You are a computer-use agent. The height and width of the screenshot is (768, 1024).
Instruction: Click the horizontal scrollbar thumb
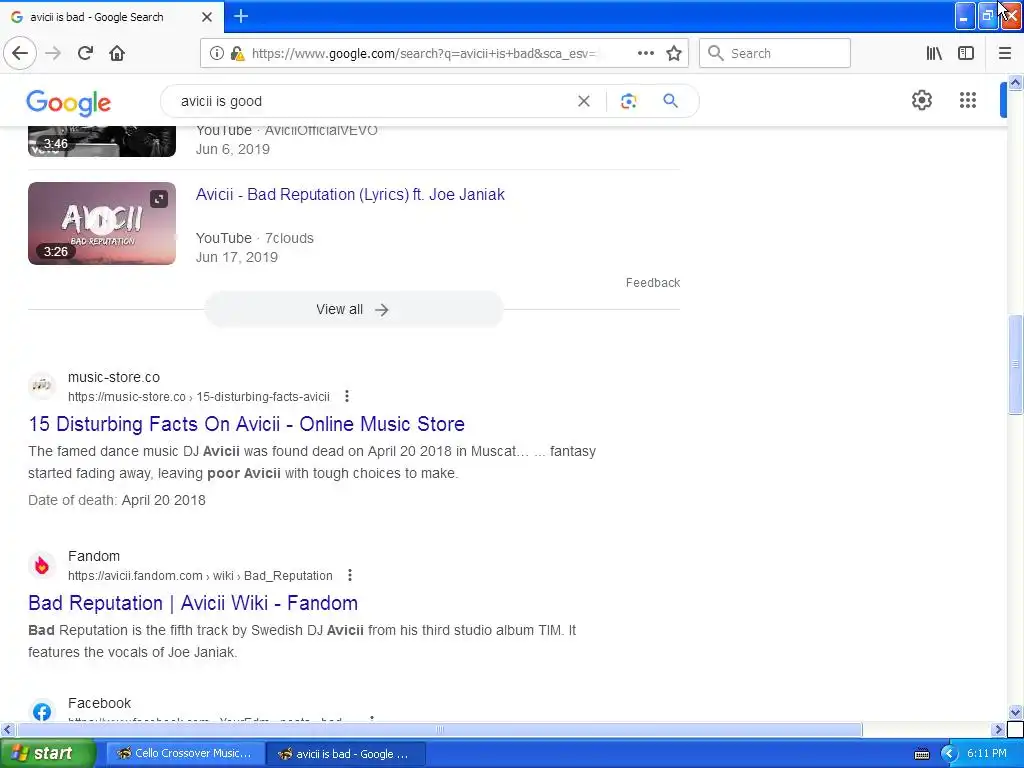[439, 729]
